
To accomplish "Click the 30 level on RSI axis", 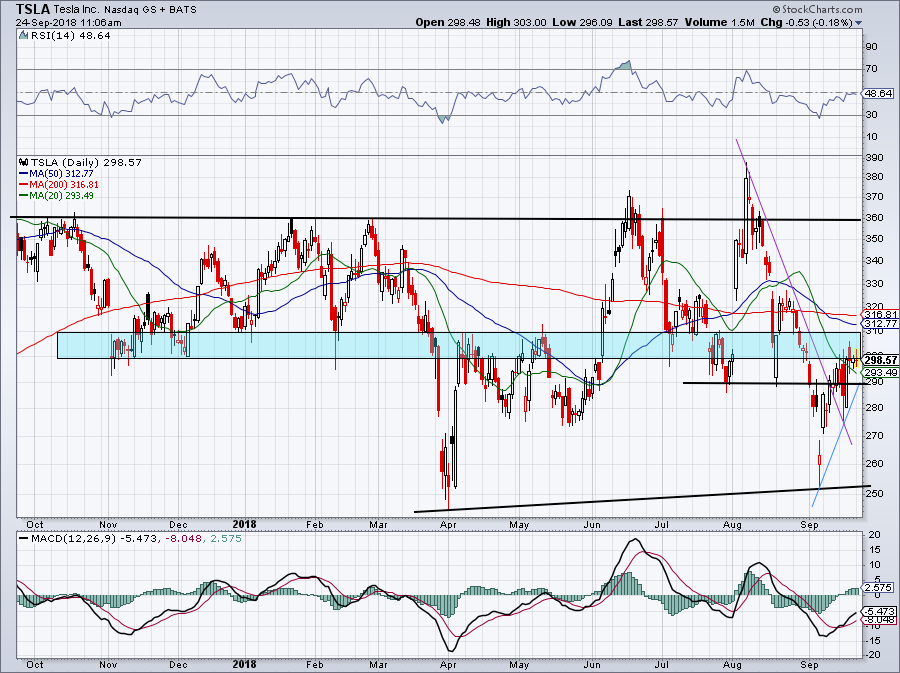I will (871, 115).
